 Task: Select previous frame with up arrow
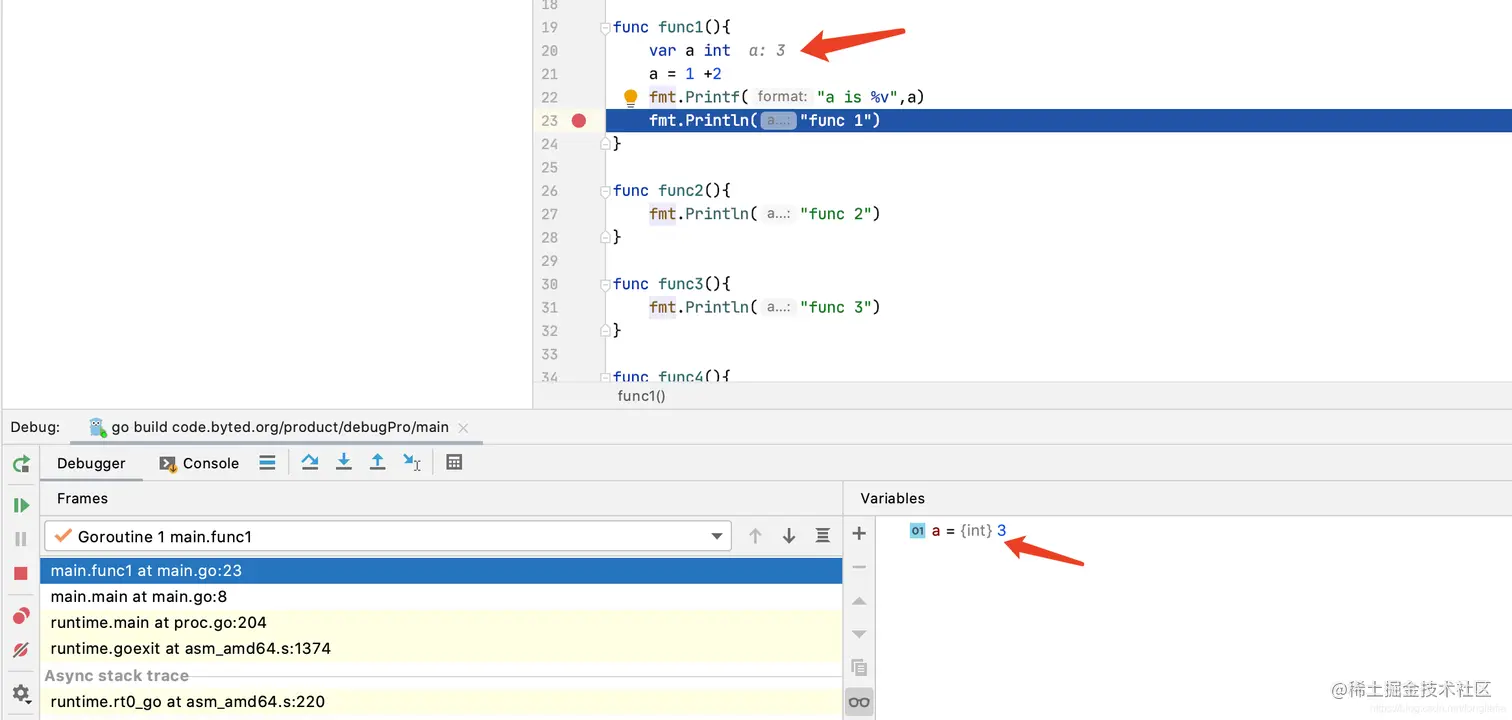click(755, 536)
